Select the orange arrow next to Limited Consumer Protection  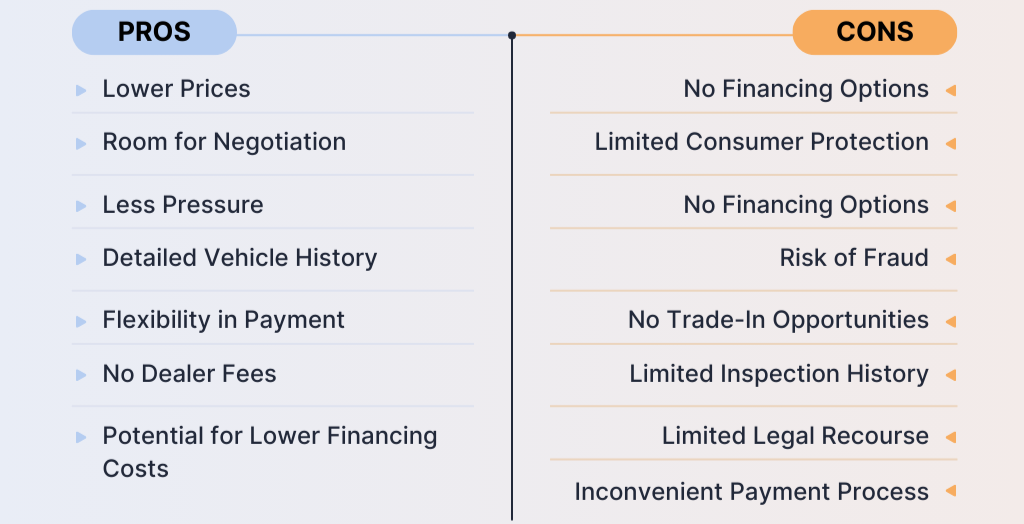coord(951,143)
